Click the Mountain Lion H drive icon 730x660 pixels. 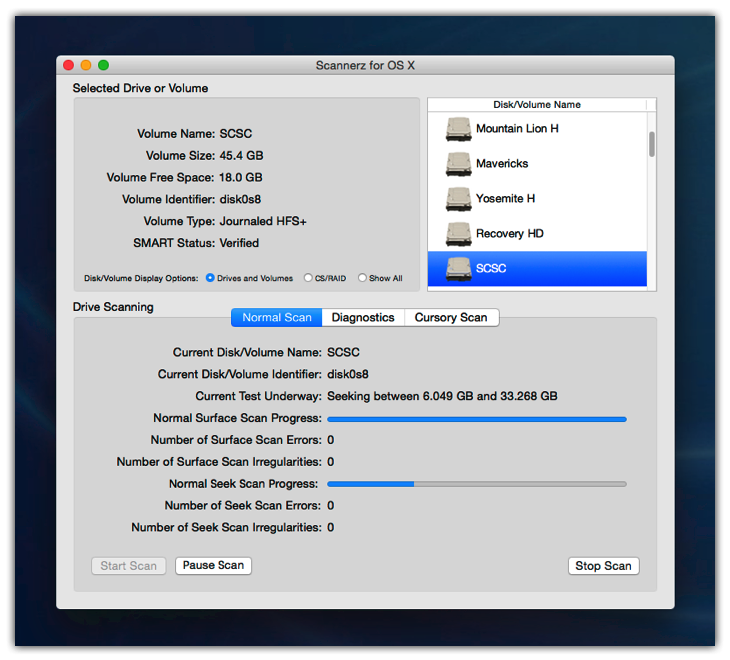(x=458, y=129)
